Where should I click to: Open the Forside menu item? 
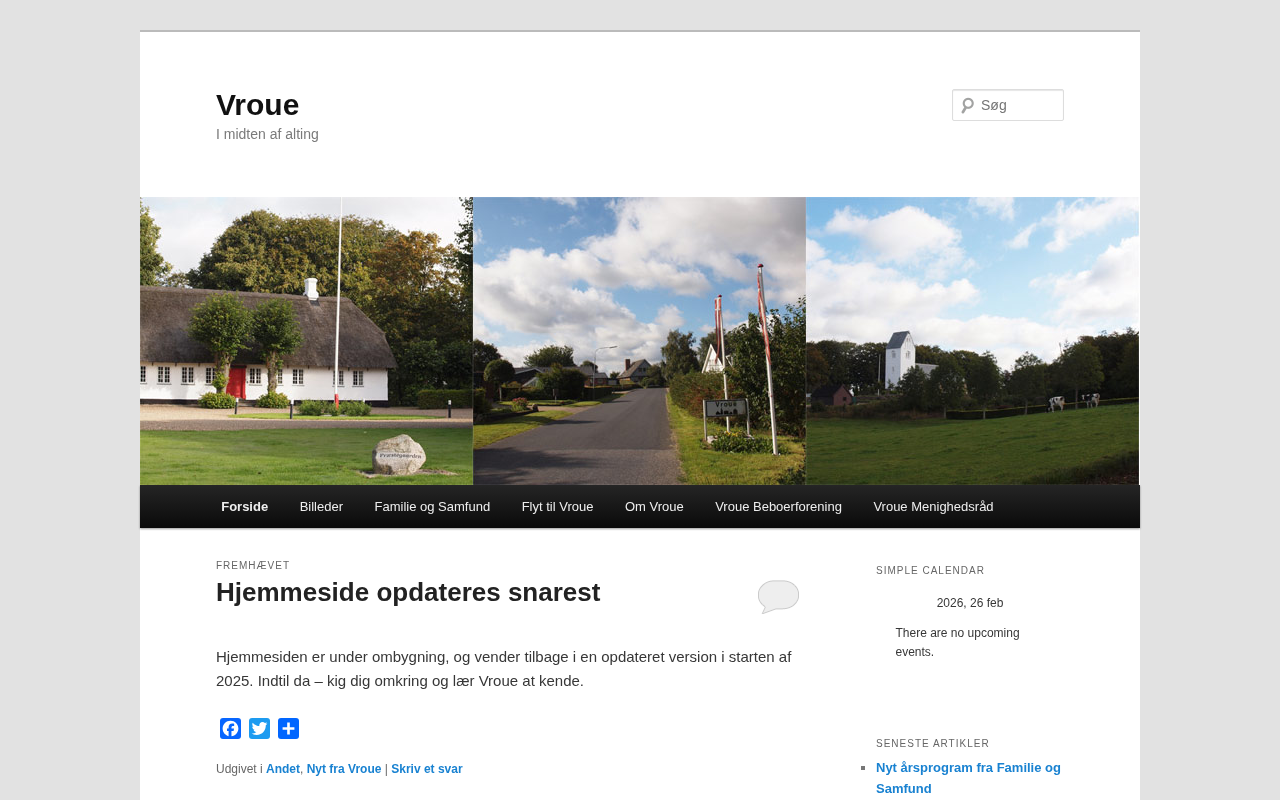click(x=245, y=507)
